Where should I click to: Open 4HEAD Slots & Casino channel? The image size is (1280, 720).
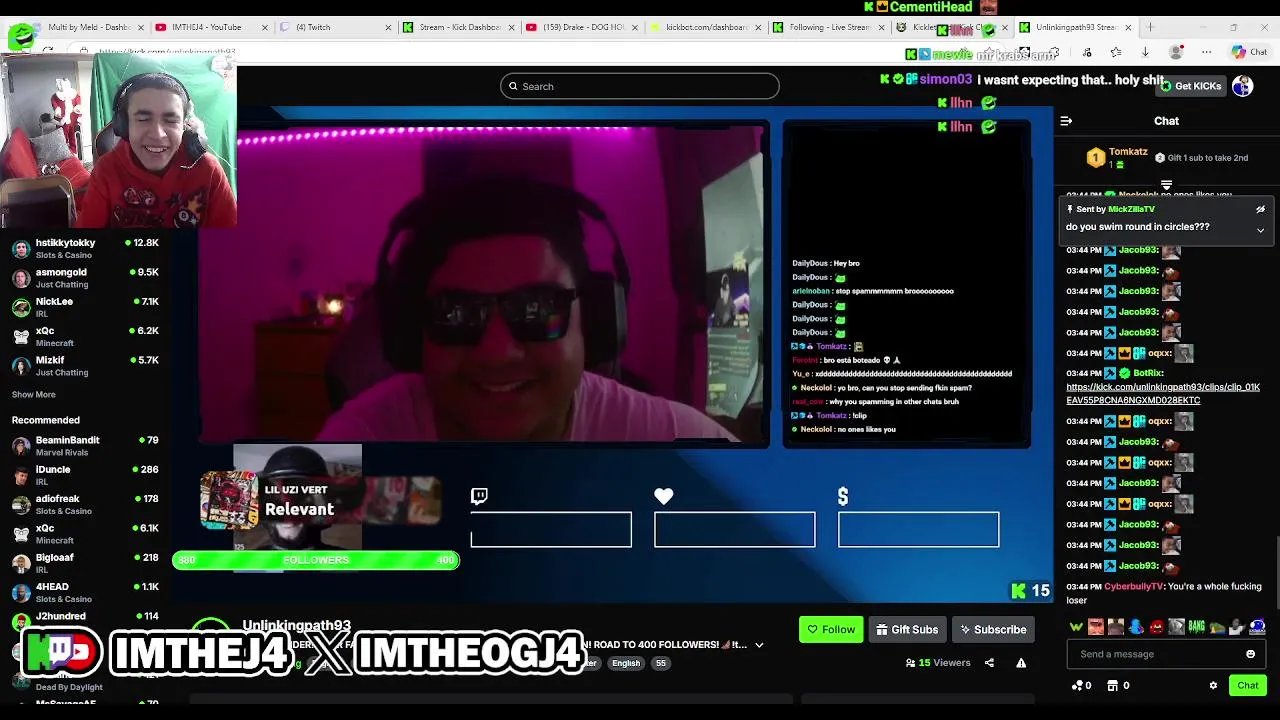click(x=85, y=592)
